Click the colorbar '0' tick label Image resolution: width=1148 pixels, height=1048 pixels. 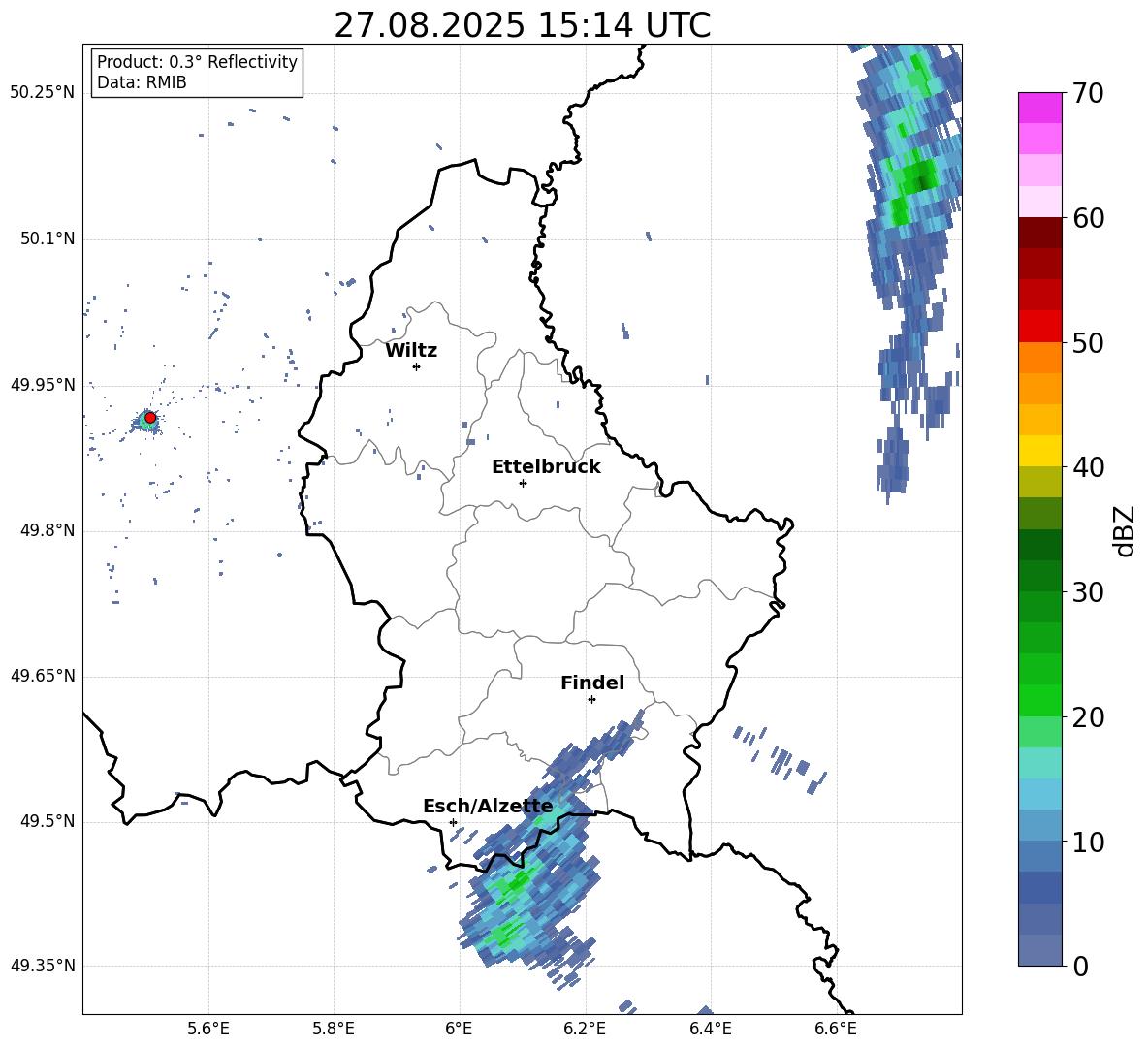click(1080, 966)
